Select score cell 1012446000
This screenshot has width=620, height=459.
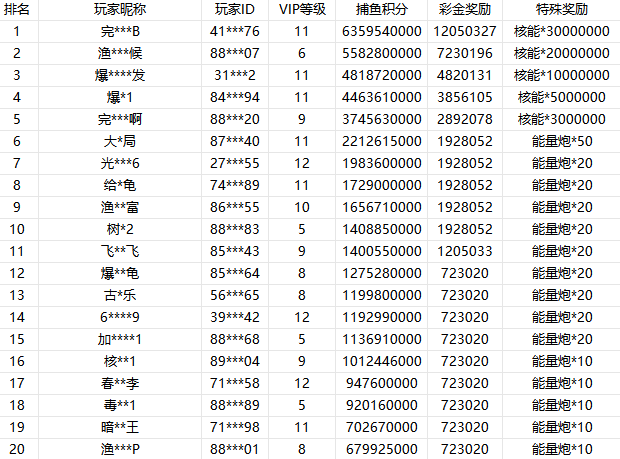coord(382,361)
